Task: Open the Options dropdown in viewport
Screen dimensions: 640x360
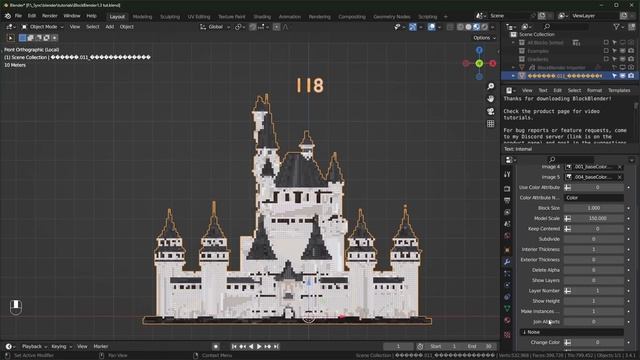Action: point(484,38)
